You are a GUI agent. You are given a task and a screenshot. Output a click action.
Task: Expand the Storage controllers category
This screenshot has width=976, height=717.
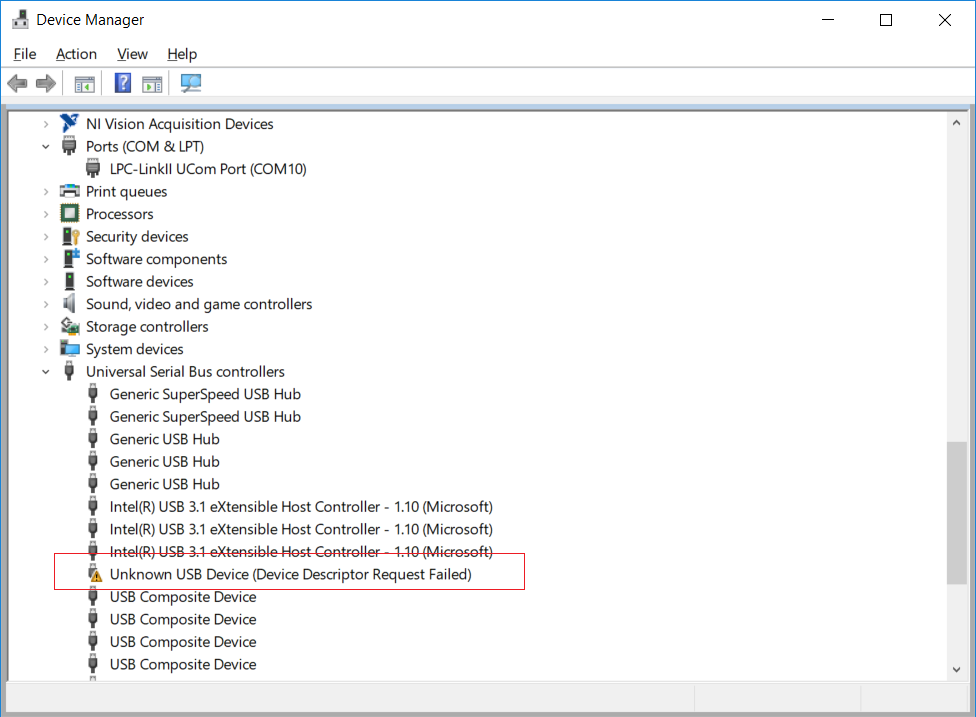(45, 327)
